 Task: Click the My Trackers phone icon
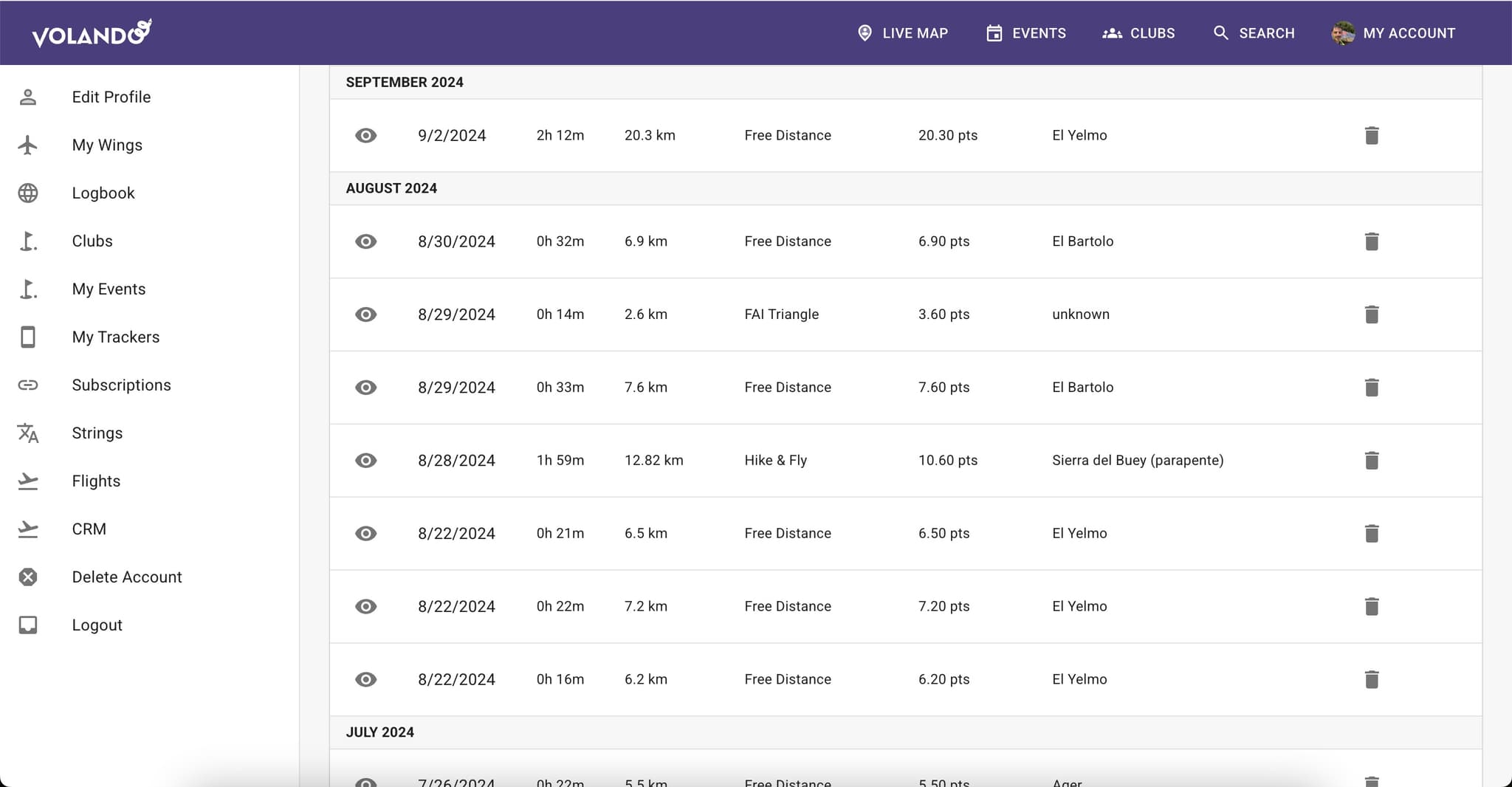[28, 337]
